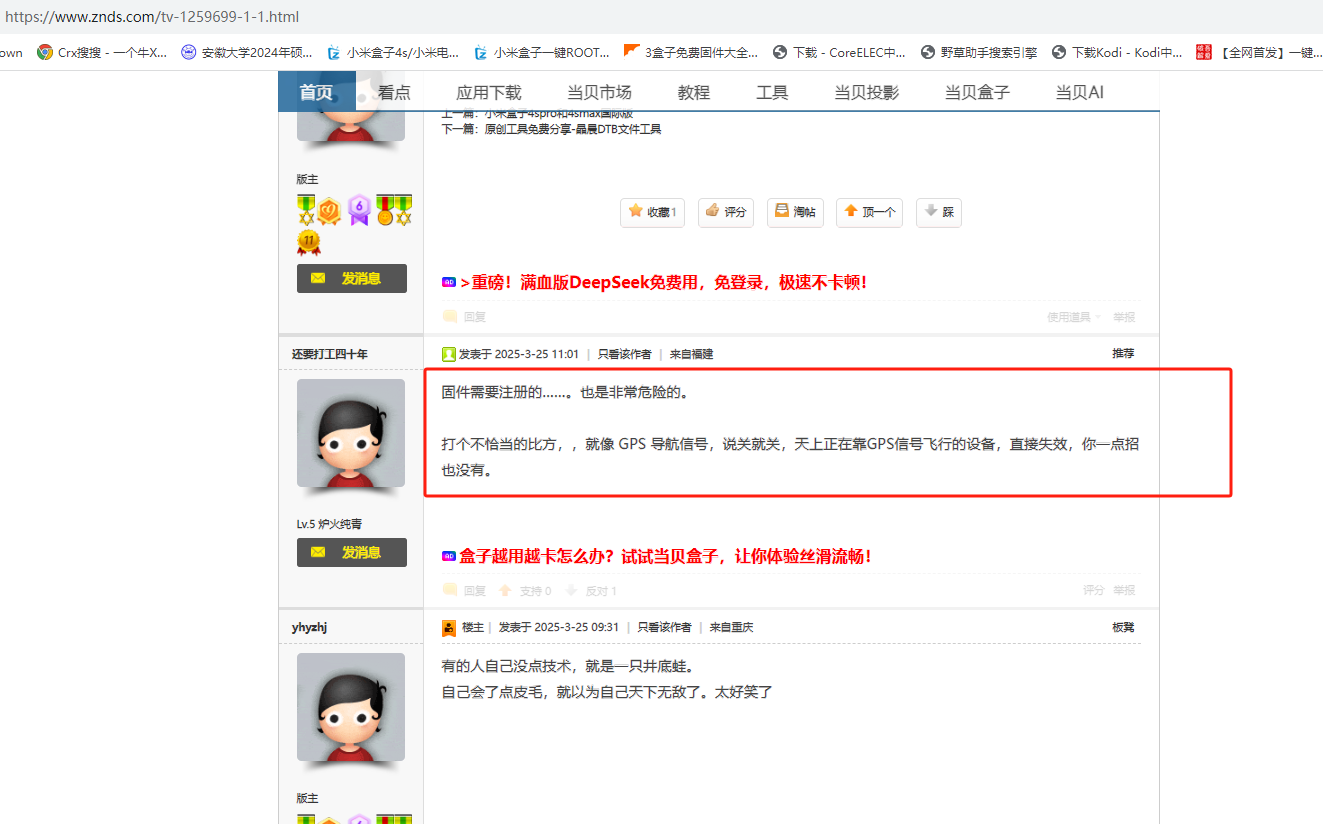Upvote post with 顶一个 arrow
This screenshot has width=1323, height=824.
(x=869, y=212)
